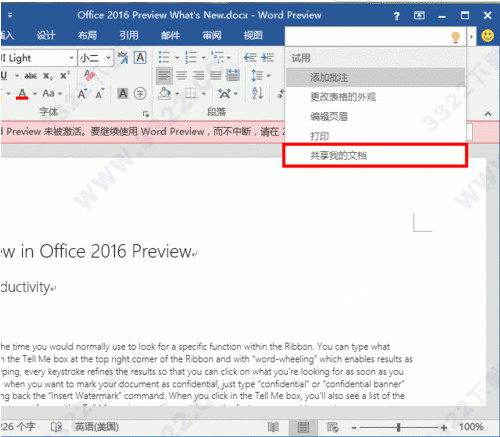Toggle center alignment

181,76
